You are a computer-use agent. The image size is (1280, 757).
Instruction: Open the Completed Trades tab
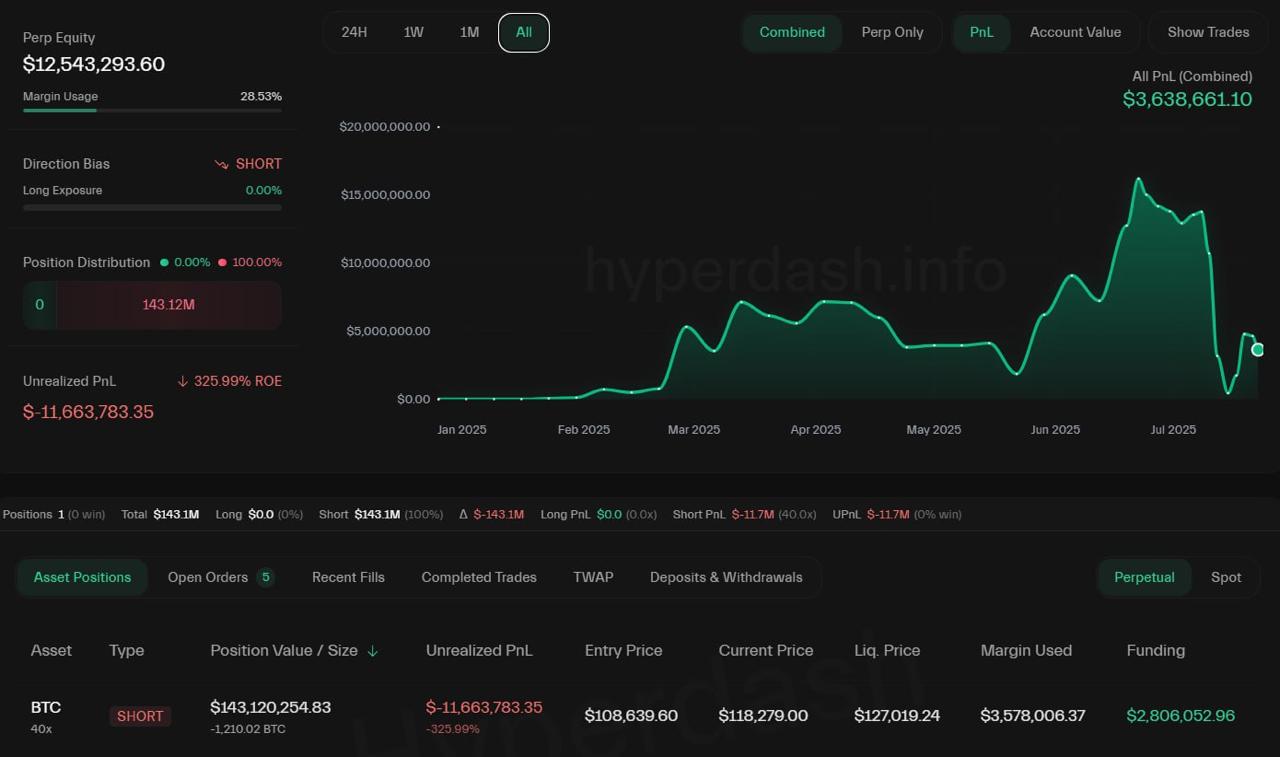pyautogui.click(x=479, y=577)
